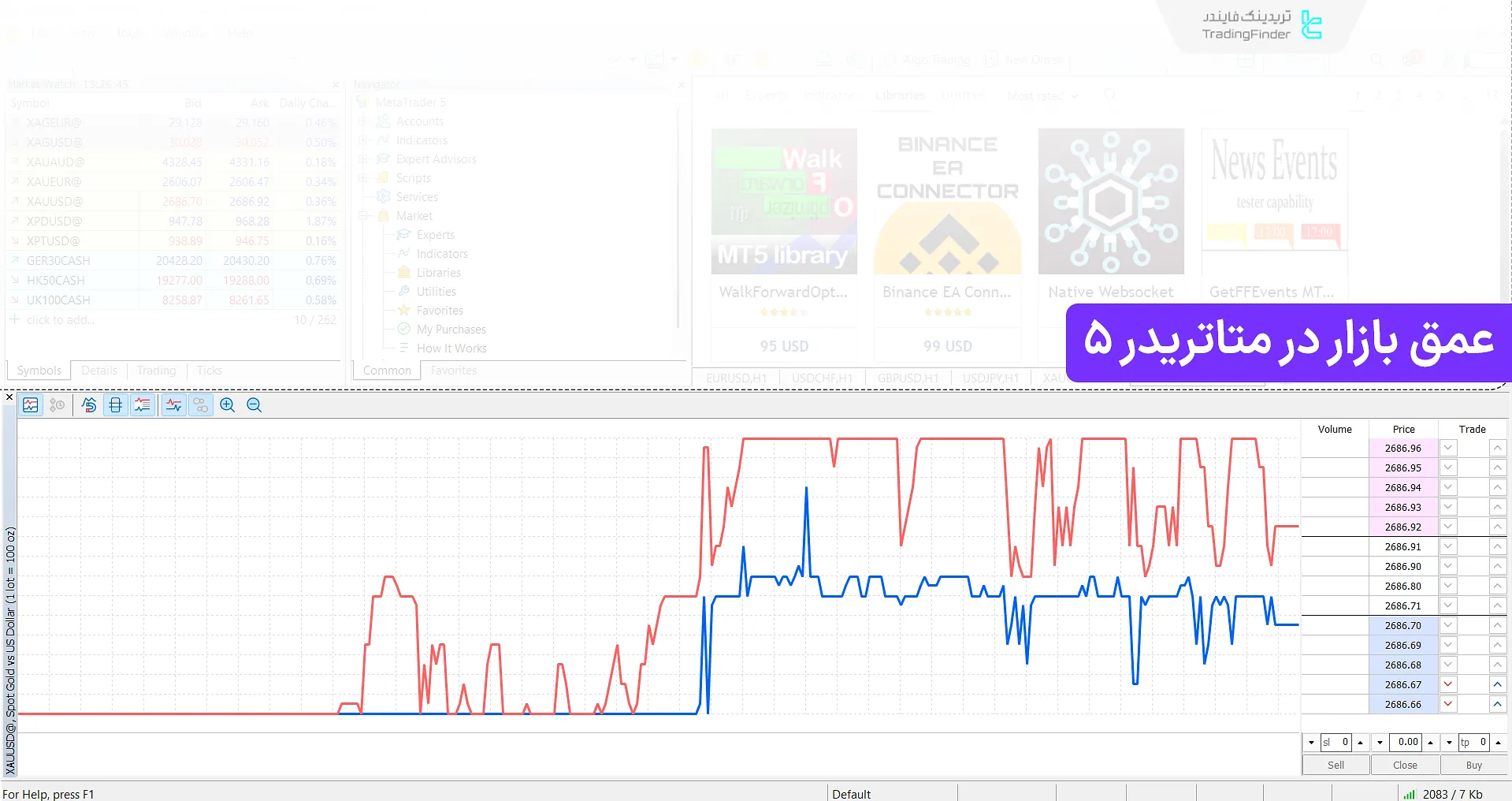Click the zoom in magnifier icon
Viewport: 1512px width, 801px height.
tap(228, 405)
